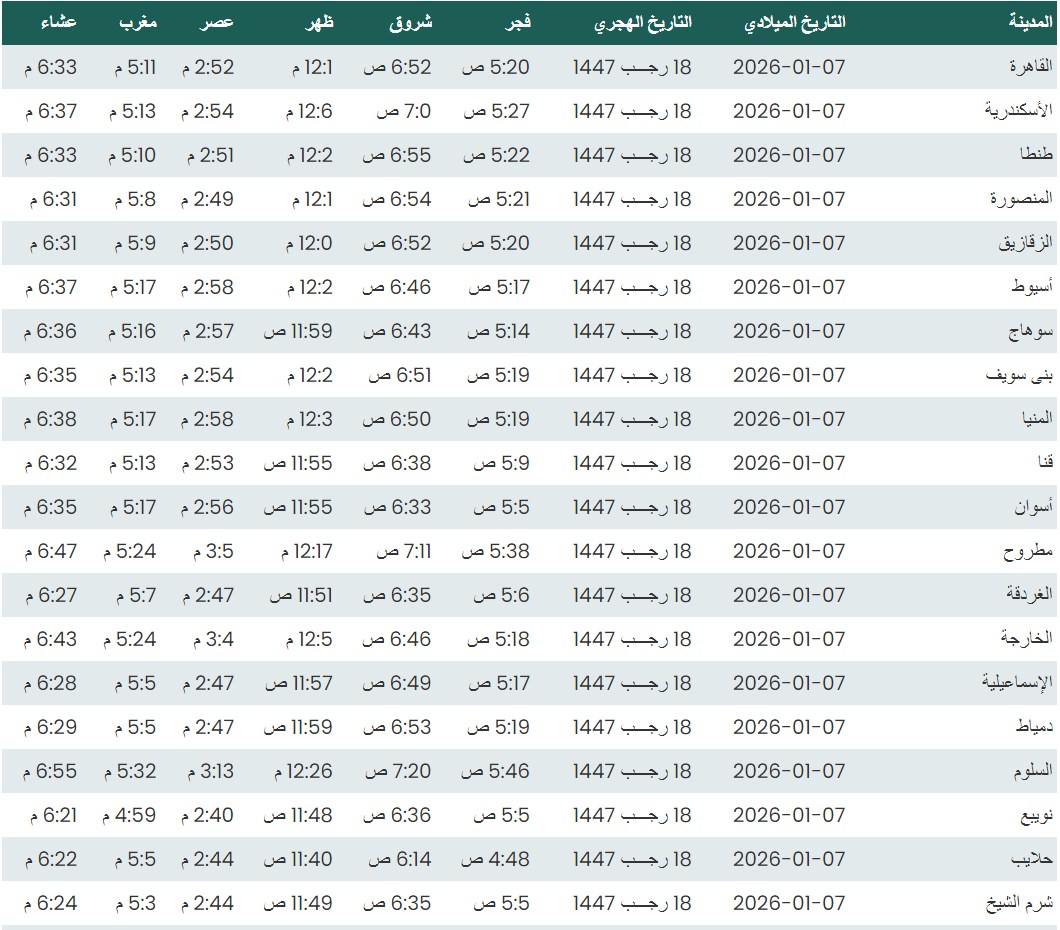Click the Hijri date in طنطا row
Image resolution: width=1060 pixels, height=930 pixels.
(632, 155)
